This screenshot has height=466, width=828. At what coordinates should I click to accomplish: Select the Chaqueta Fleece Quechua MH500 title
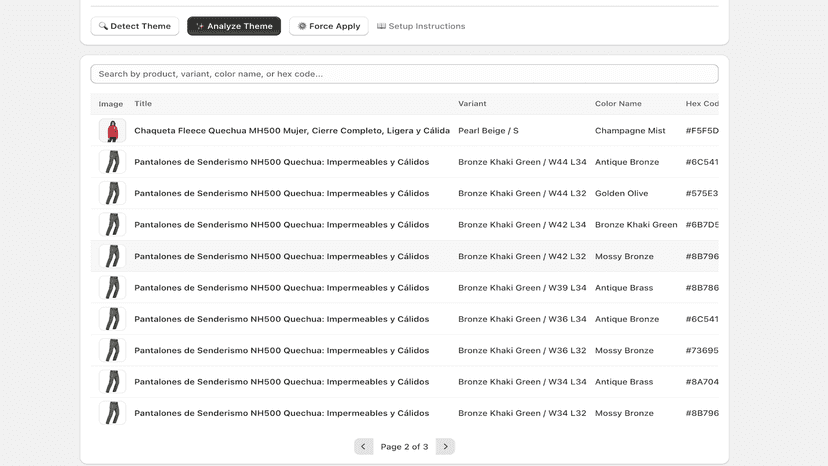pyautogui.click(x=292, y=131)
